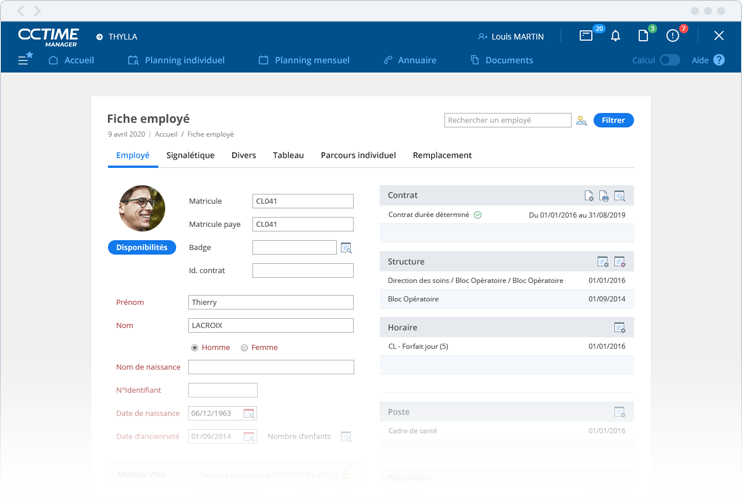Open the Documents menu
The width and height of the screenshot is (742, 502).
(x=502, y=61)
